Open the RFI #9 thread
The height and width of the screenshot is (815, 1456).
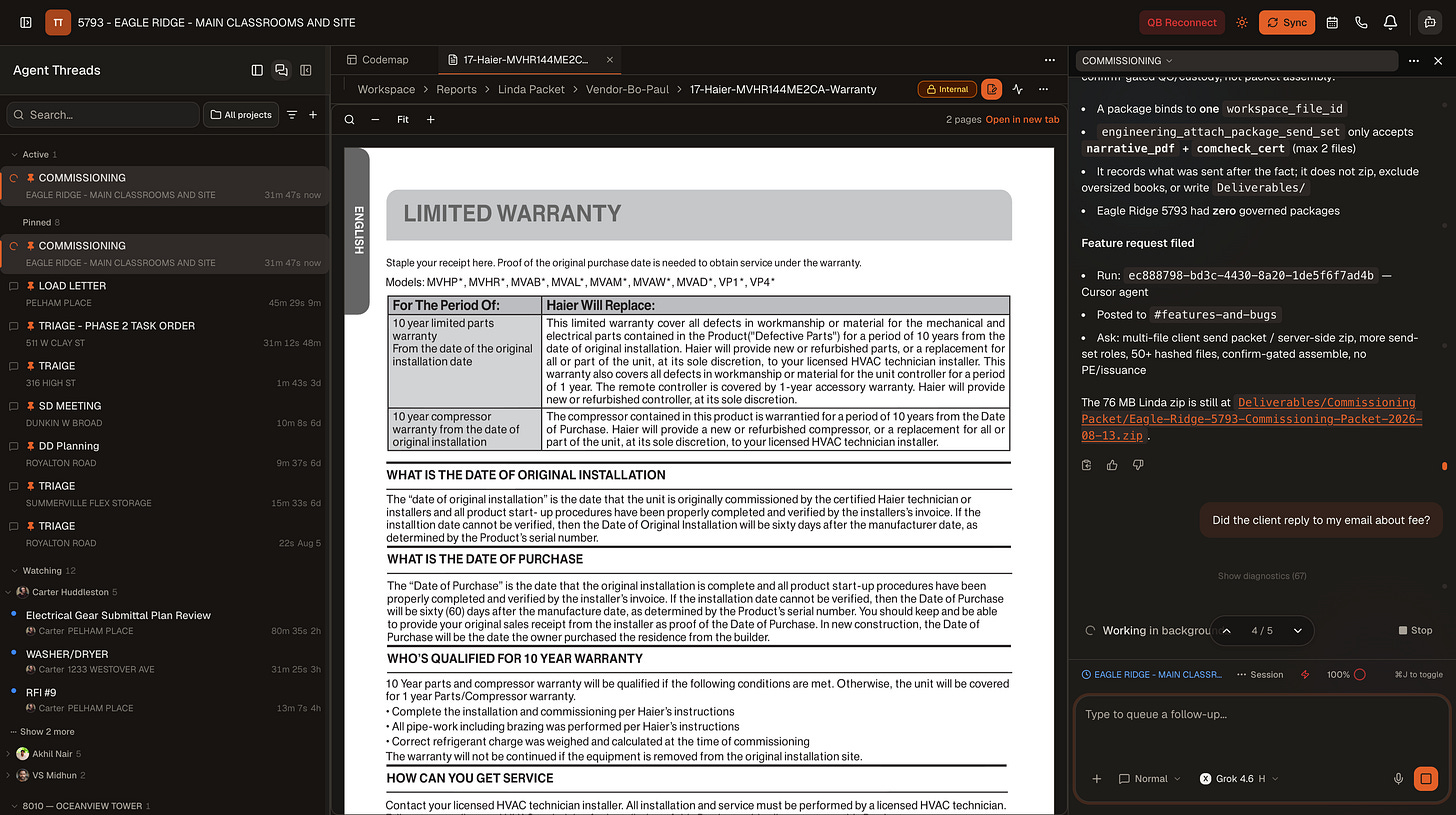[165, 699]
